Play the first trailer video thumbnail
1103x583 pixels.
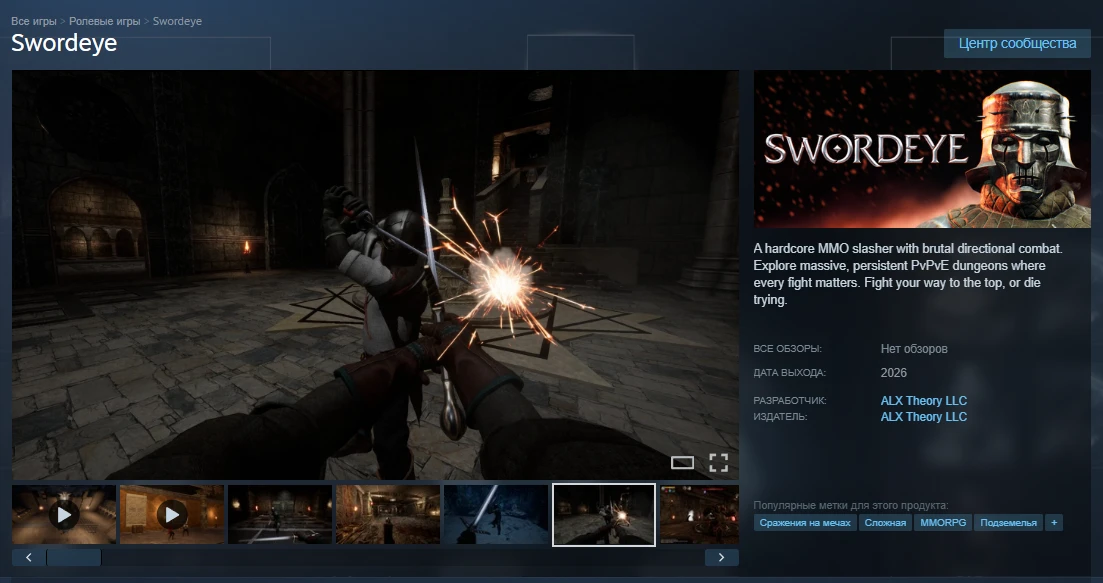coord(64,515)
